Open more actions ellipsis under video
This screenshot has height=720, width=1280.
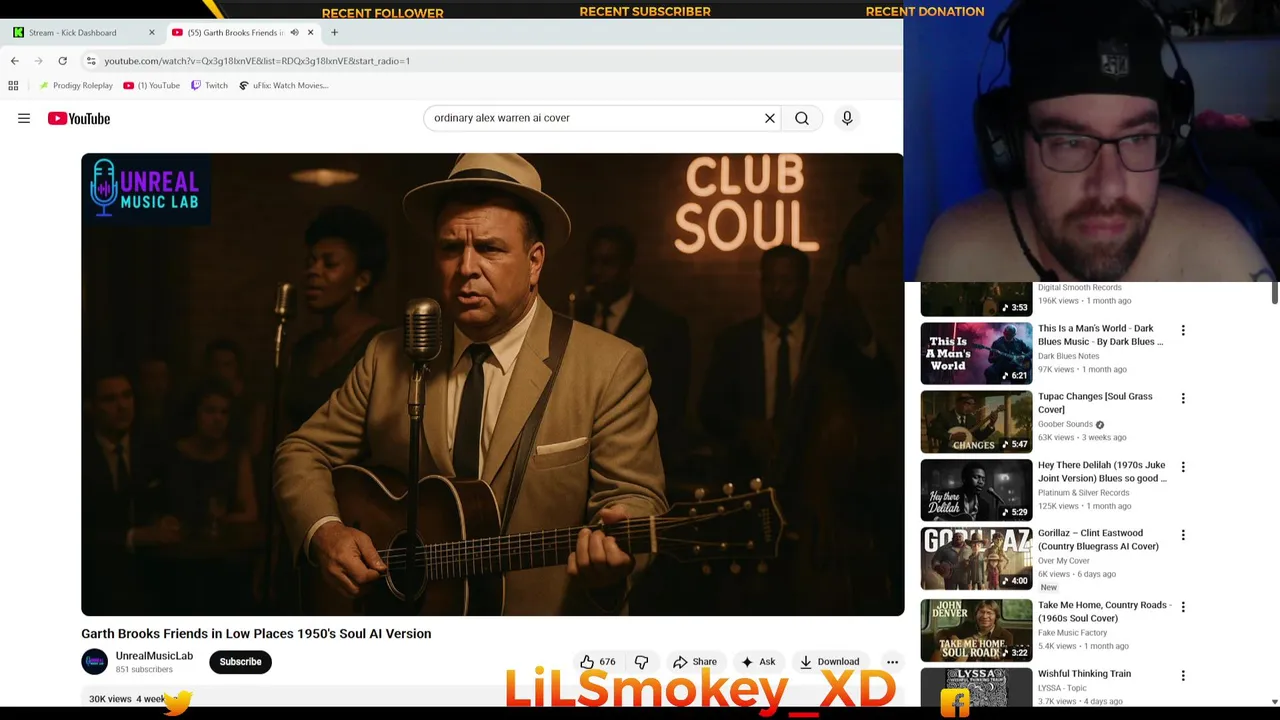(892, 662)
